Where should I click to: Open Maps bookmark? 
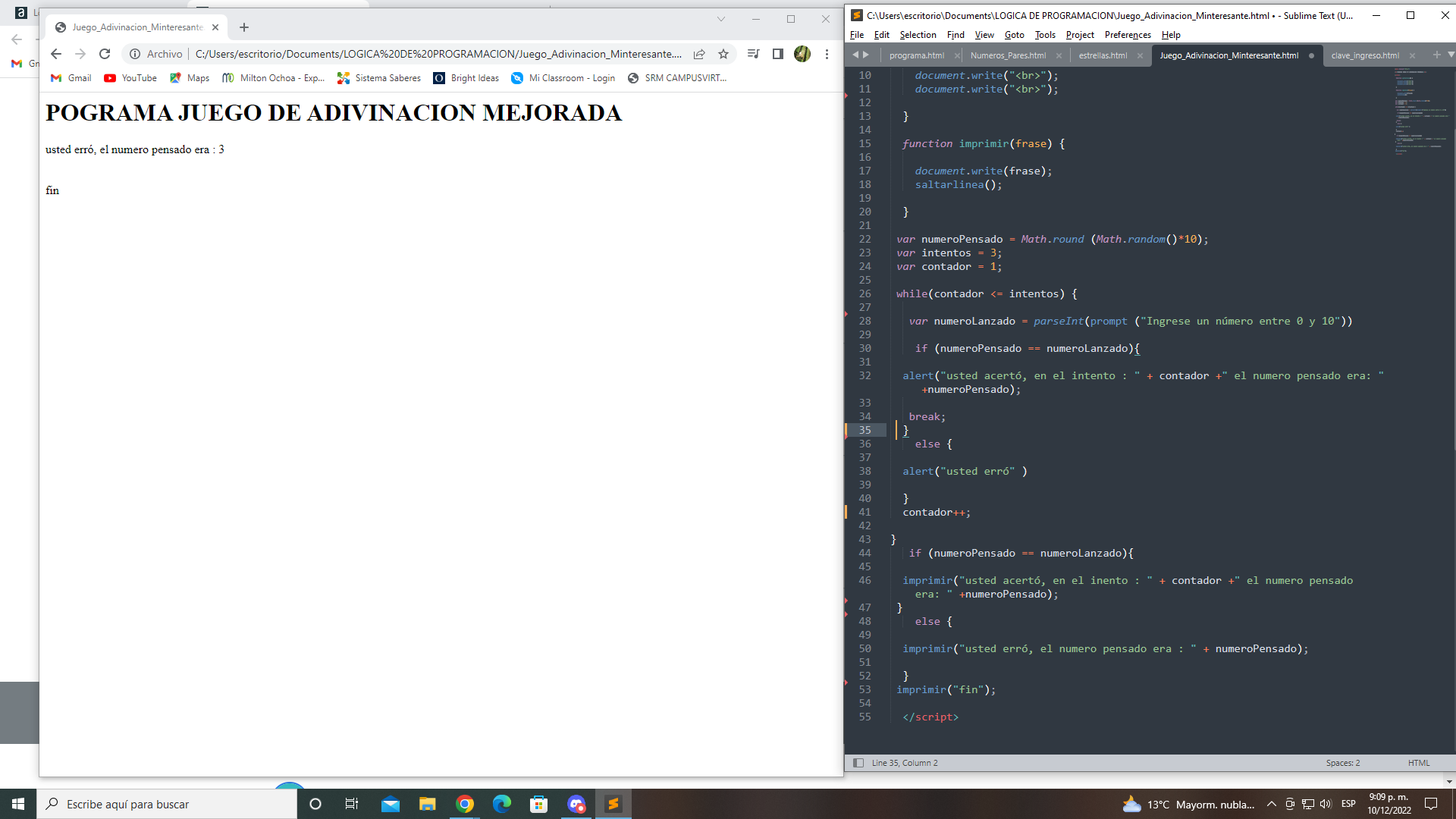tap(190, 78)
